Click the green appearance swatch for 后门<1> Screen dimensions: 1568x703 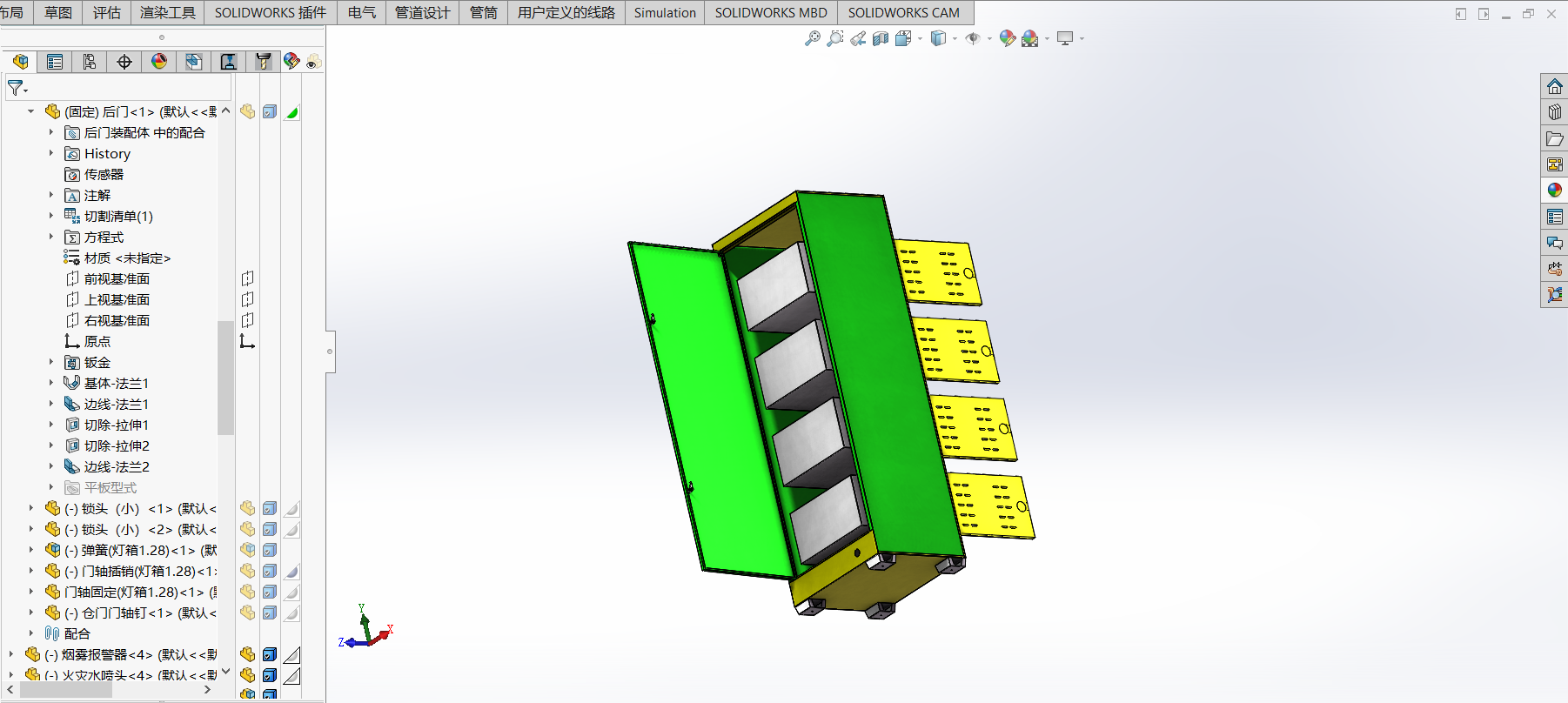[x=291, y=111]
